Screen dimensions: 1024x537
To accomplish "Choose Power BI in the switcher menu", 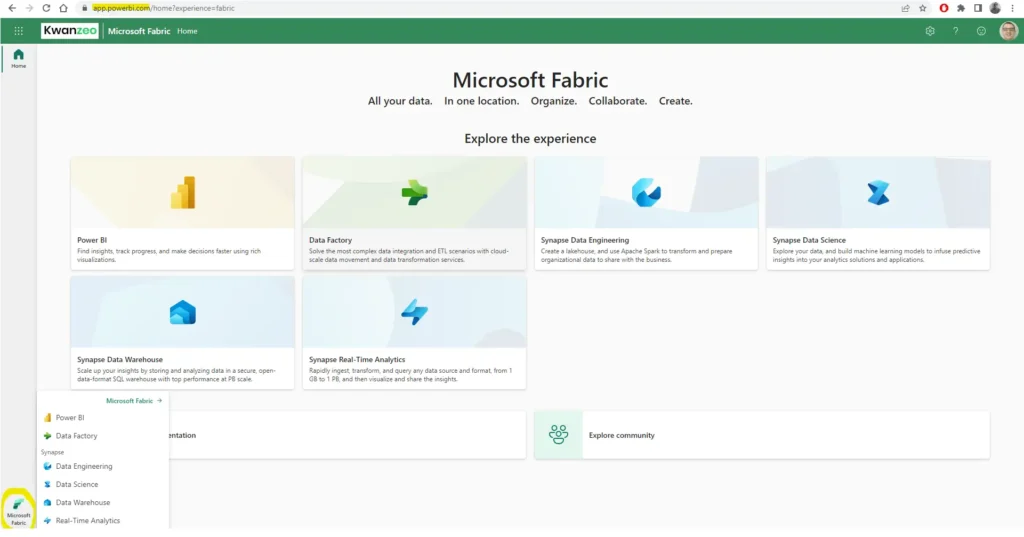I will 70,418.
